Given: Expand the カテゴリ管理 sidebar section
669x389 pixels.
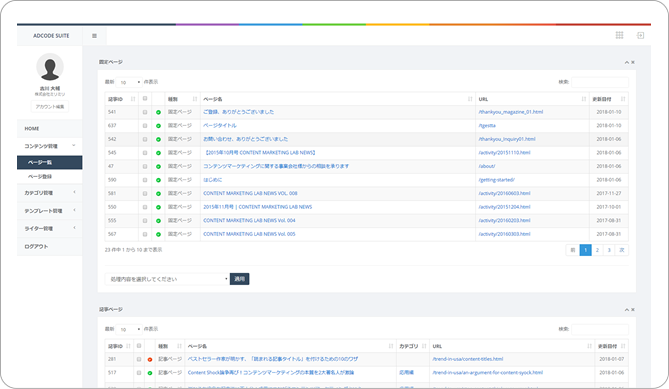Looking at the screenshot, I should click(x=49, y=193).
